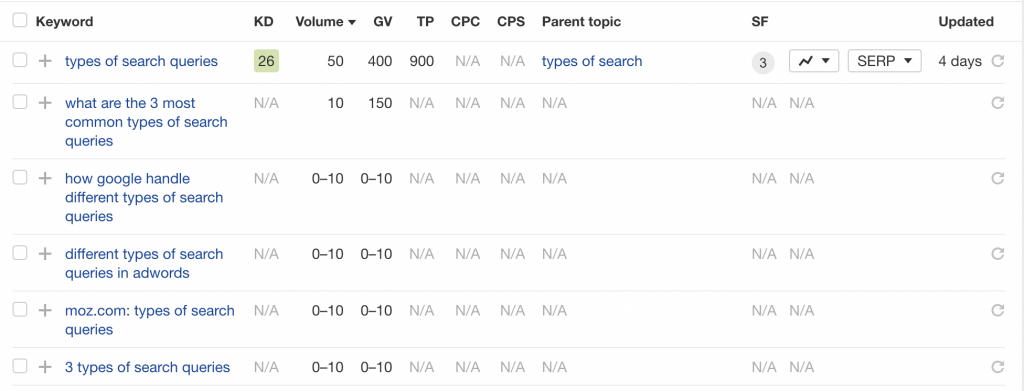The width and height of the screenshot is (1024, 391).
Task: Sort table by Updated column
Action: click(x=966, y=22)
